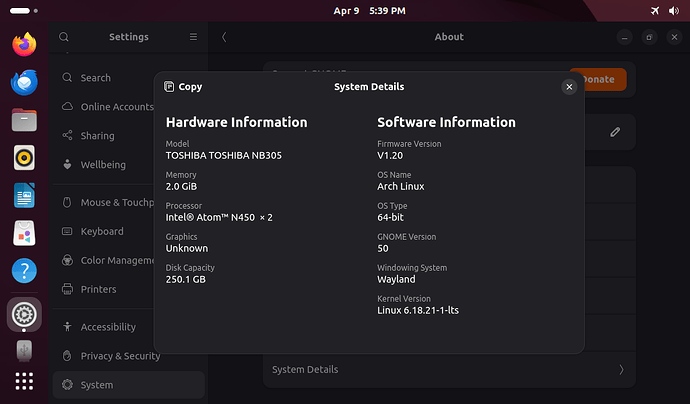Open the System Details row chevron
690x404 pixels.
pyautogui.click(x=621, y=370)
